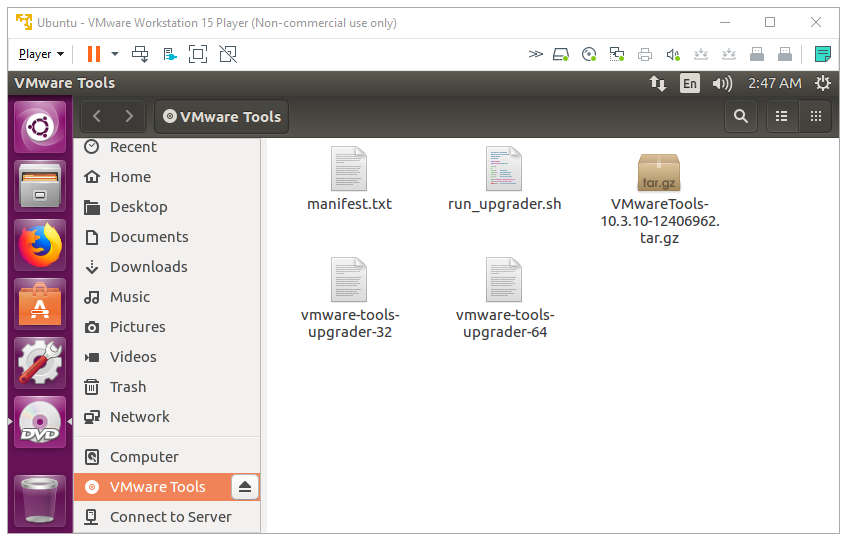Launch Firefox from the launcher
This screenshot has width=848, height=541.
click(40, 245)
